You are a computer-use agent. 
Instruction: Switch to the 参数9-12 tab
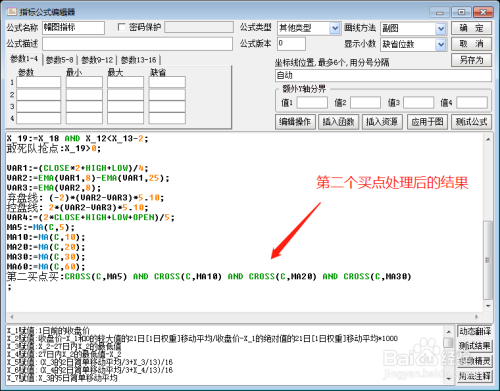(x=97, y=60)
